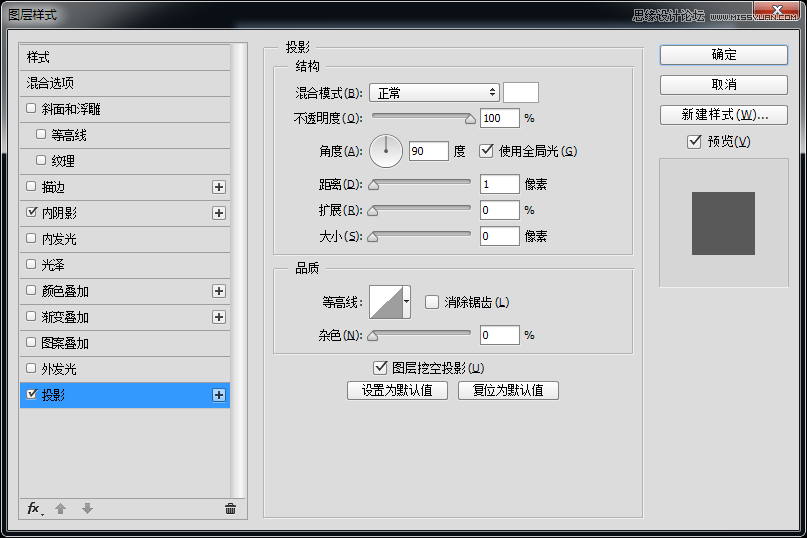
Task: Click plus icon next to 内阴影
Action: click(219, 213)
